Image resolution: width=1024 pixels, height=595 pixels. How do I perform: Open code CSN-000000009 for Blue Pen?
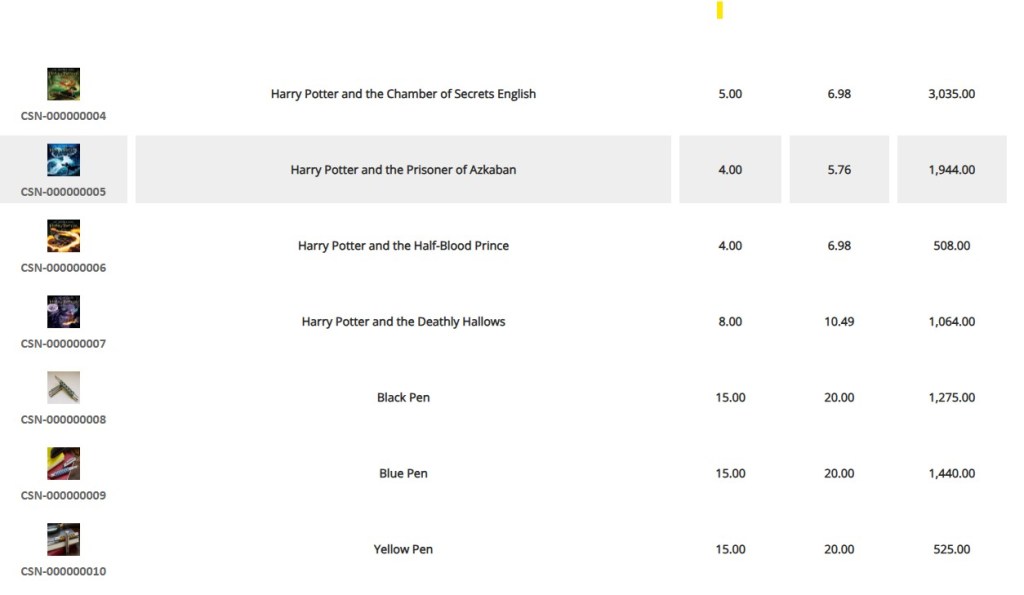(x=62, y=495)
